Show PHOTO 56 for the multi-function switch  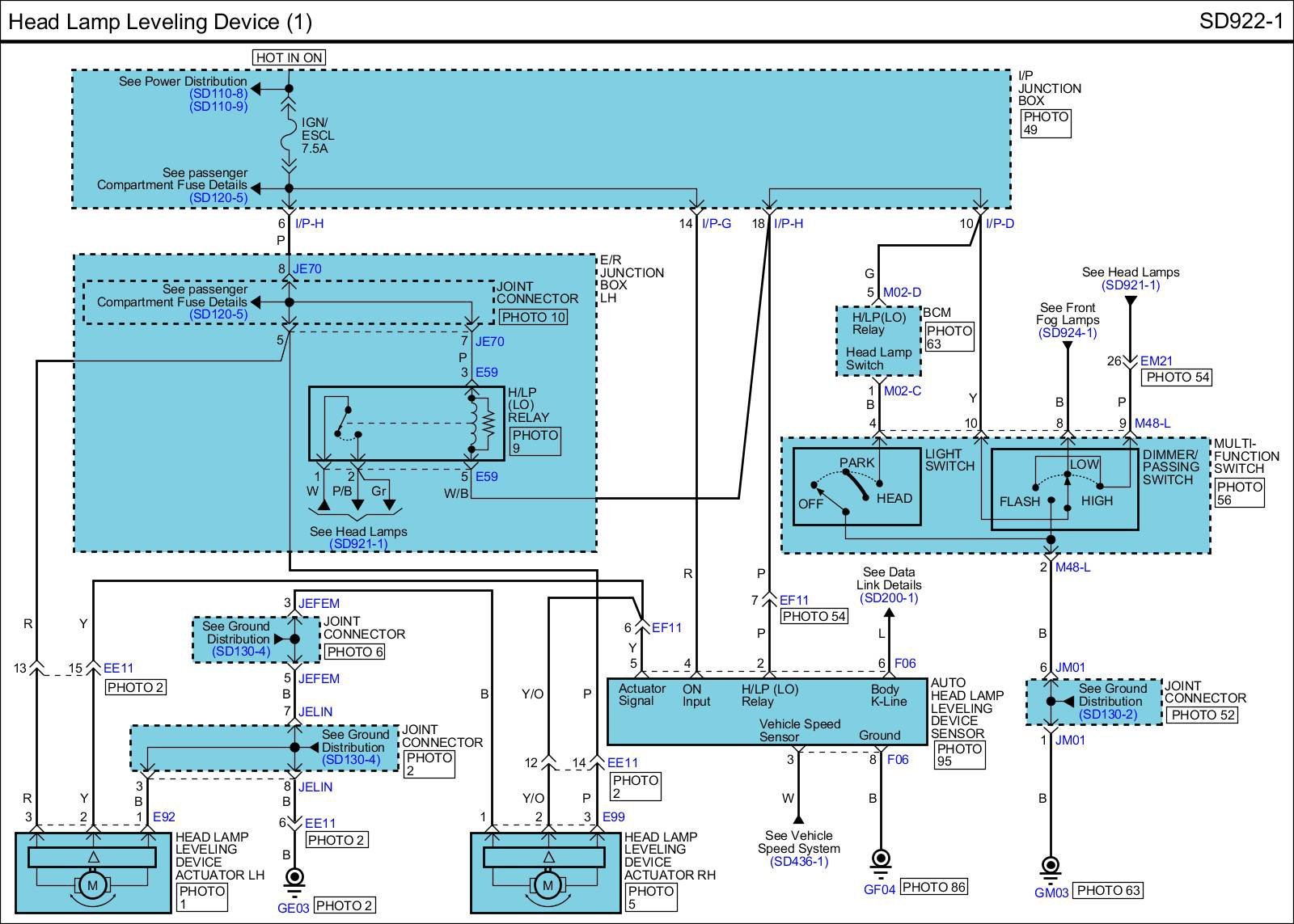pos(1239,493)
